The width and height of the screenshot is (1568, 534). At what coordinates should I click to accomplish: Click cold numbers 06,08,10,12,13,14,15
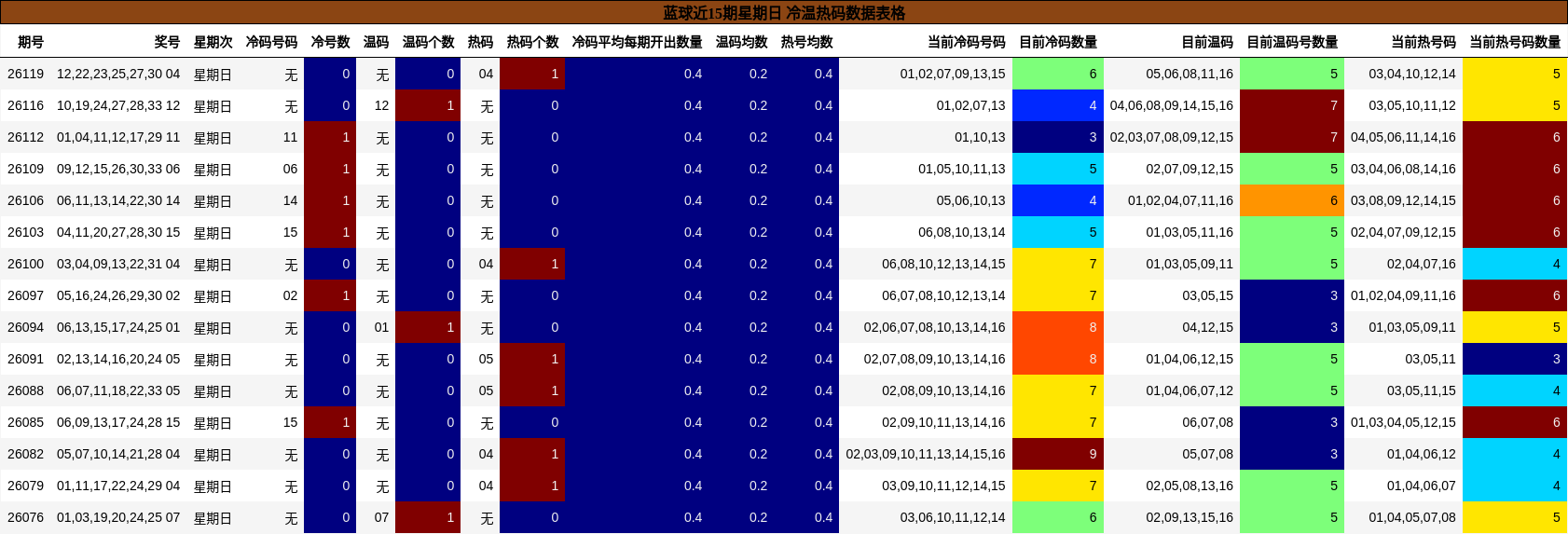point(943,264)
